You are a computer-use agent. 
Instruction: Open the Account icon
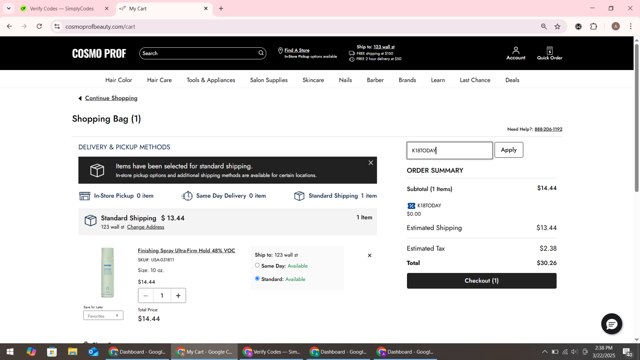[516, 53]
